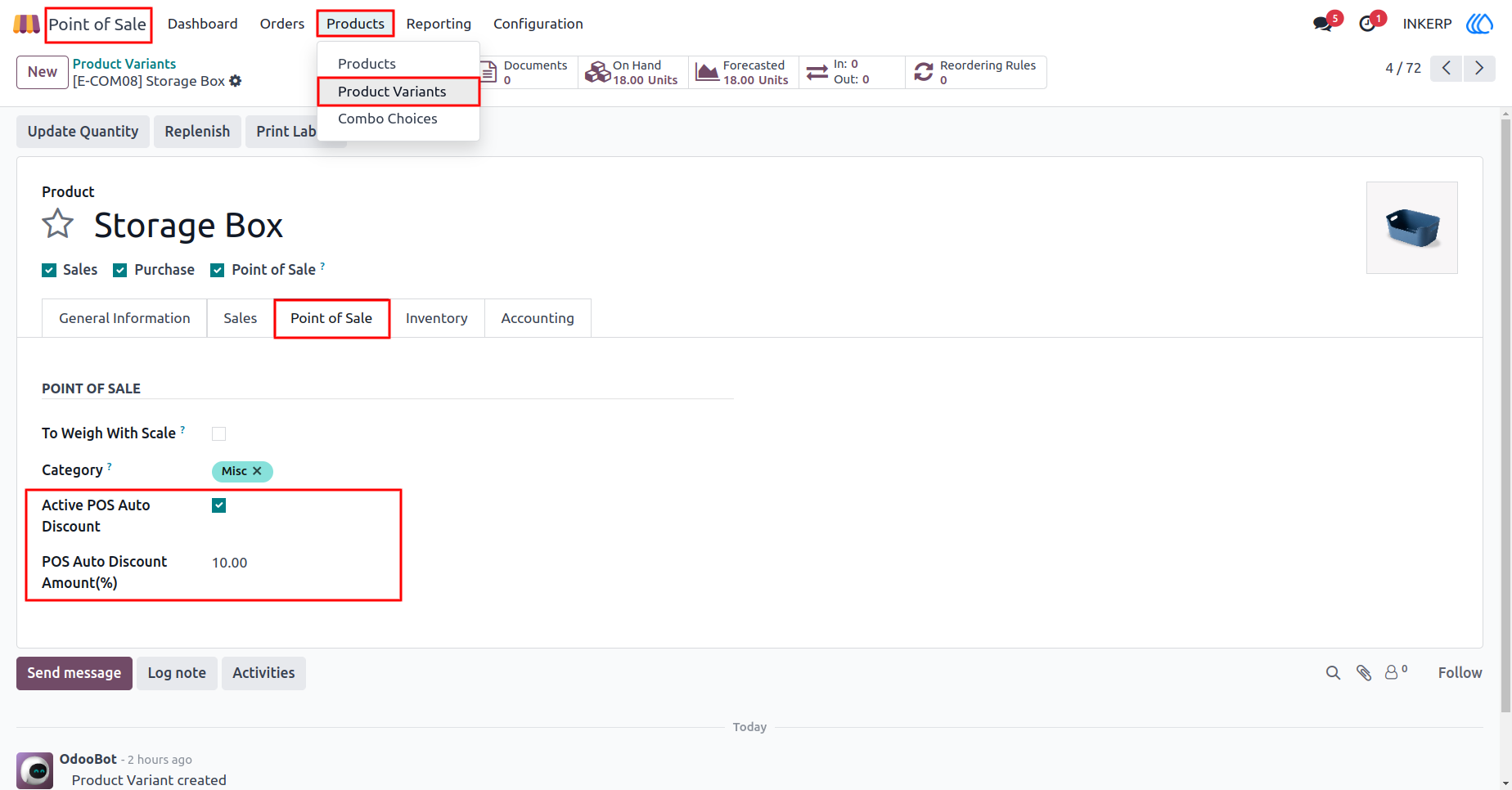Select Combo Choices in the dropdown
Image resolution: width=1512 pixels, height=790 pixels.
(x=388, y=119)
